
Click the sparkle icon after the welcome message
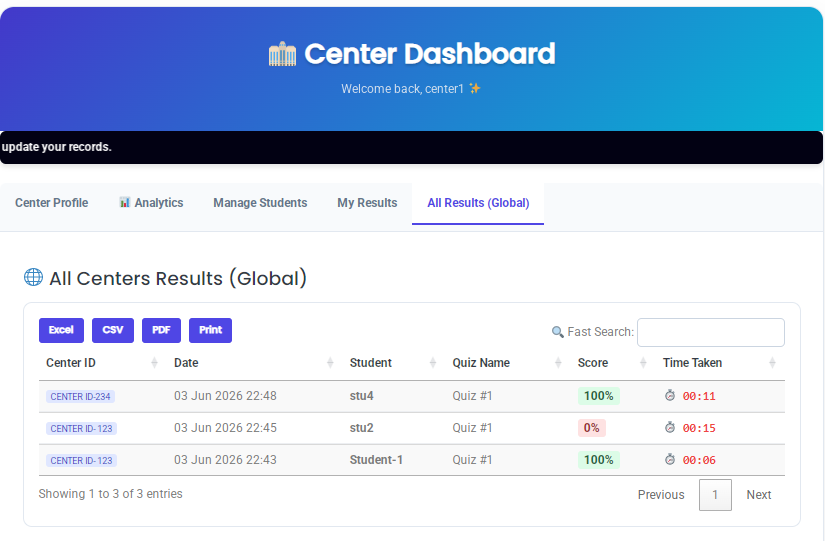(475, 88)
